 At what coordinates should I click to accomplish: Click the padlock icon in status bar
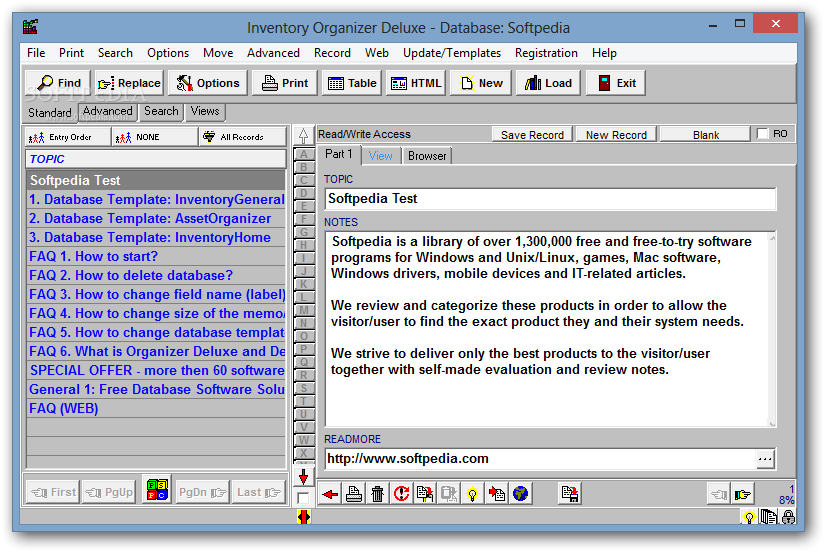pos(788,517)
